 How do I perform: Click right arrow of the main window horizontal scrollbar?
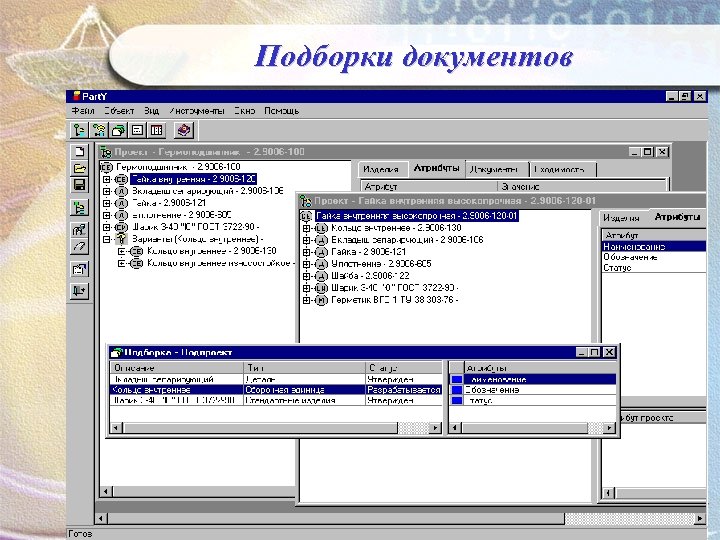(699, 518)
